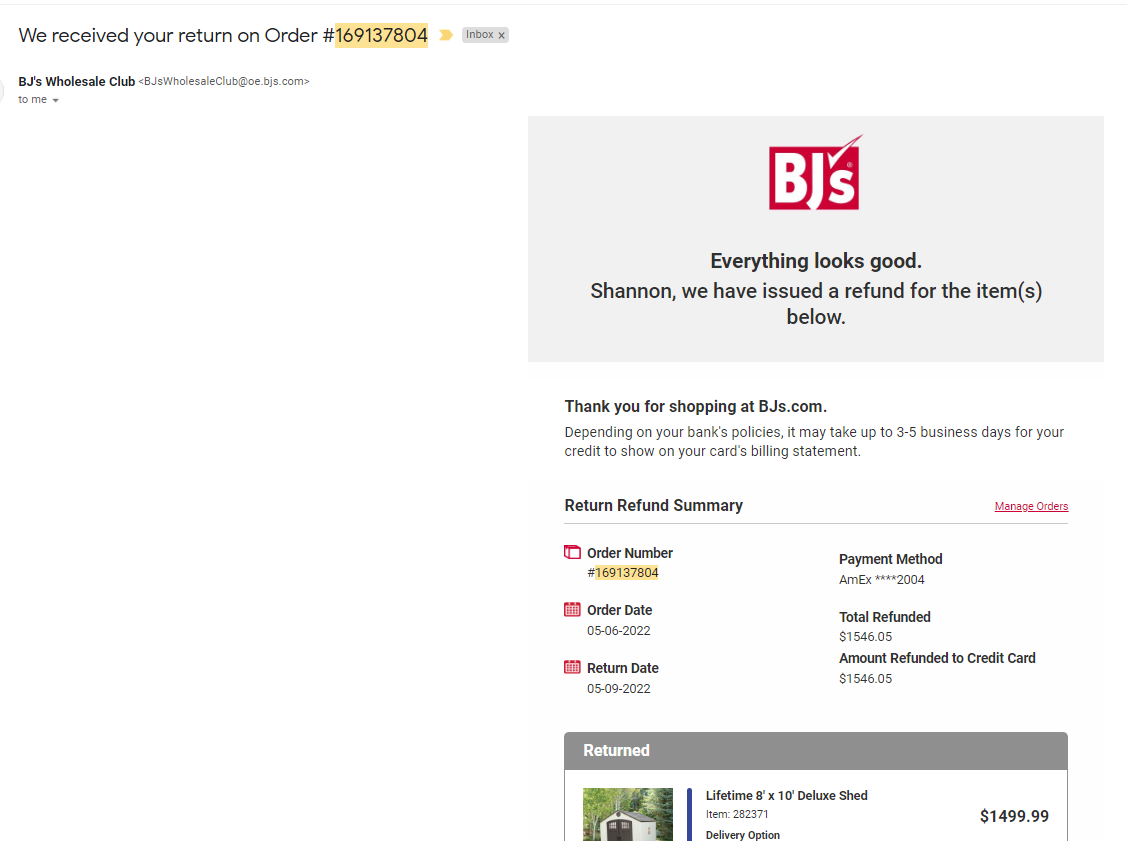Open the Lifetime 8' x 10' Deluxe Shed title
This screenshot has height=841, width=1127.
786,795
